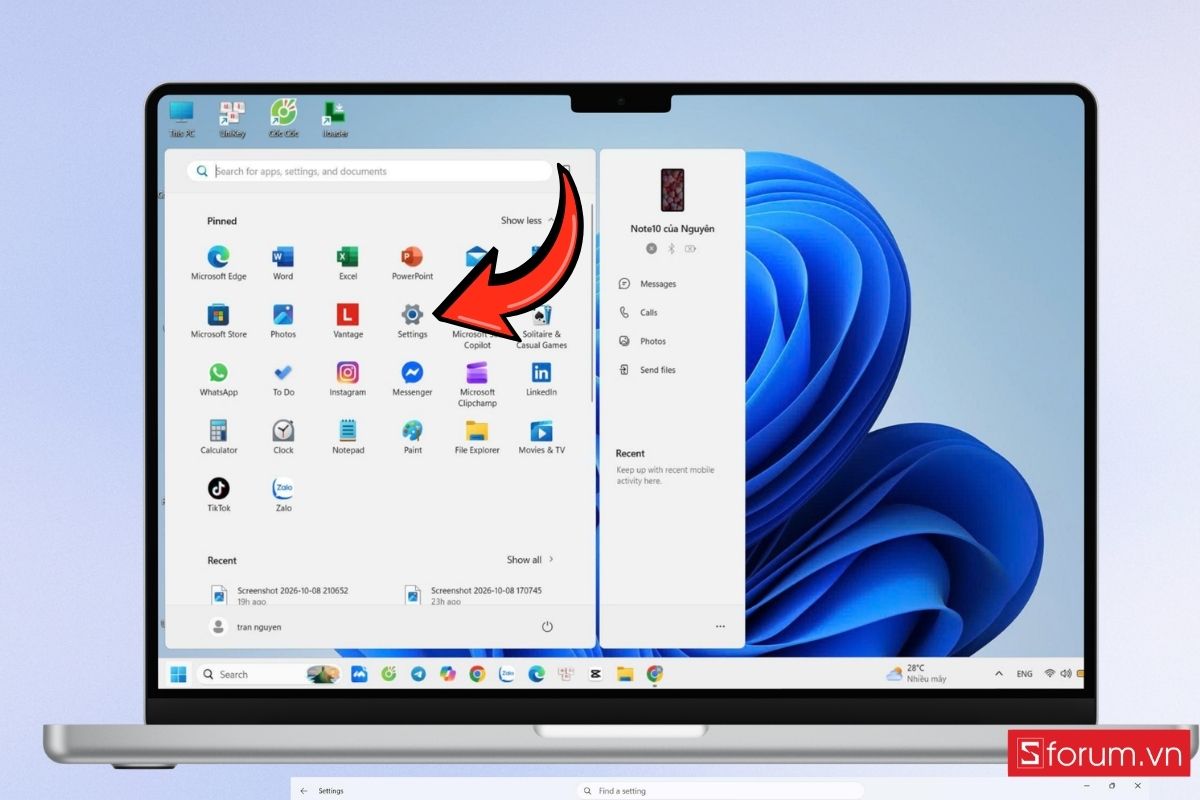Open Cốc Cốc desktop shortcut
This screenshot has height=800, width=1200.
point(283,119)
